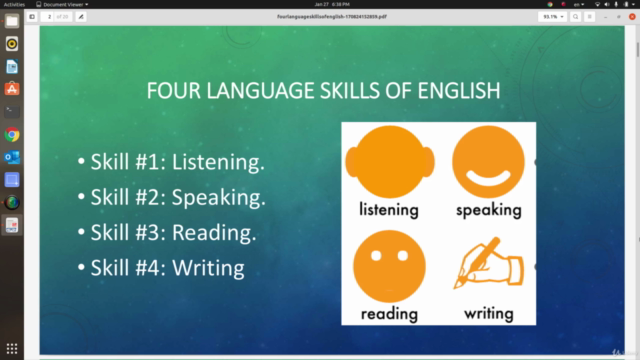Open the Activities overview
The image size is (640, 360).
[14, 4]
